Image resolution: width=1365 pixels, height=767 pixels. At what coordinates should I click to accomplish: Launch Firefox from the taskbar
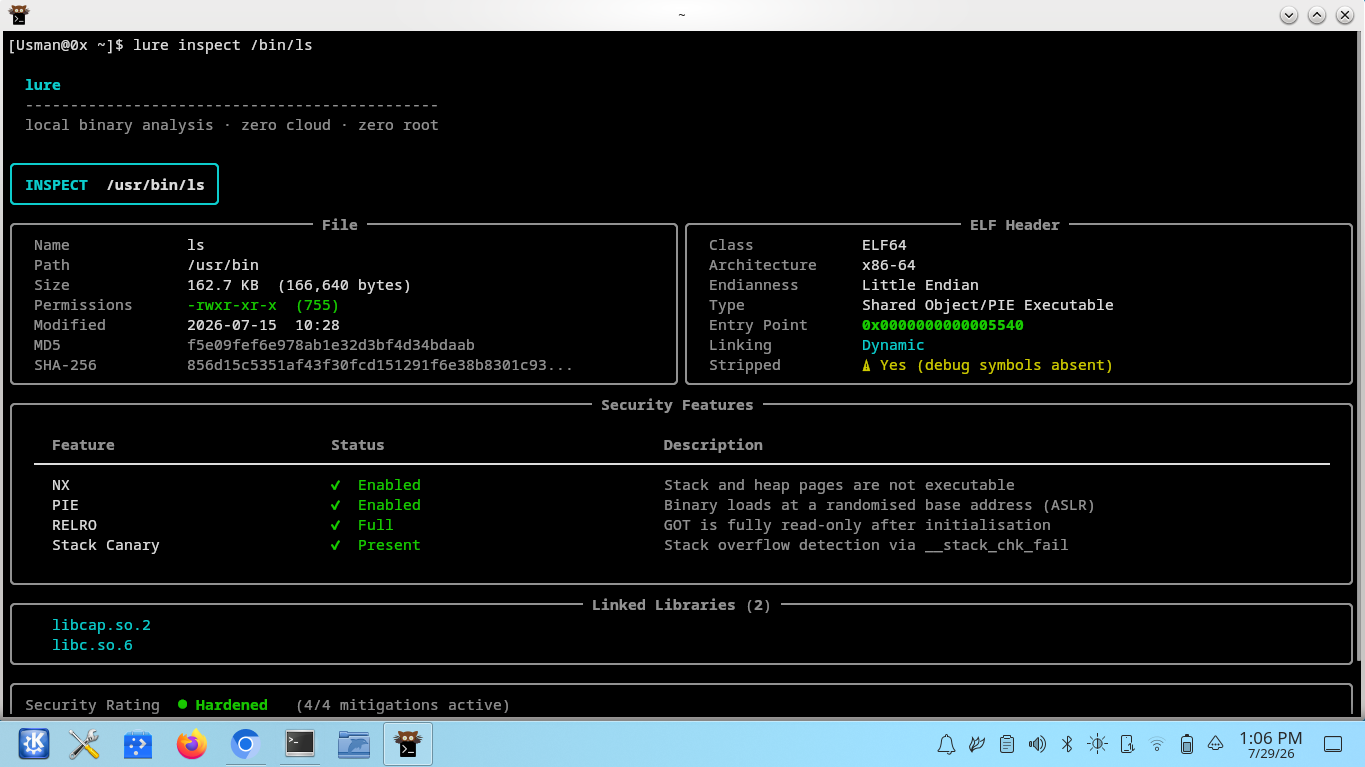[191, 744]
